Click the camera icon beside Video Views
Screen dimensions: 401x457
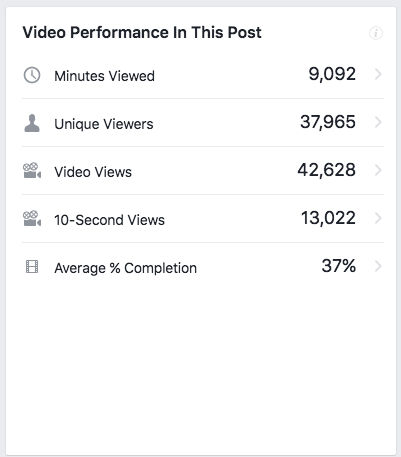coord(32,171)
